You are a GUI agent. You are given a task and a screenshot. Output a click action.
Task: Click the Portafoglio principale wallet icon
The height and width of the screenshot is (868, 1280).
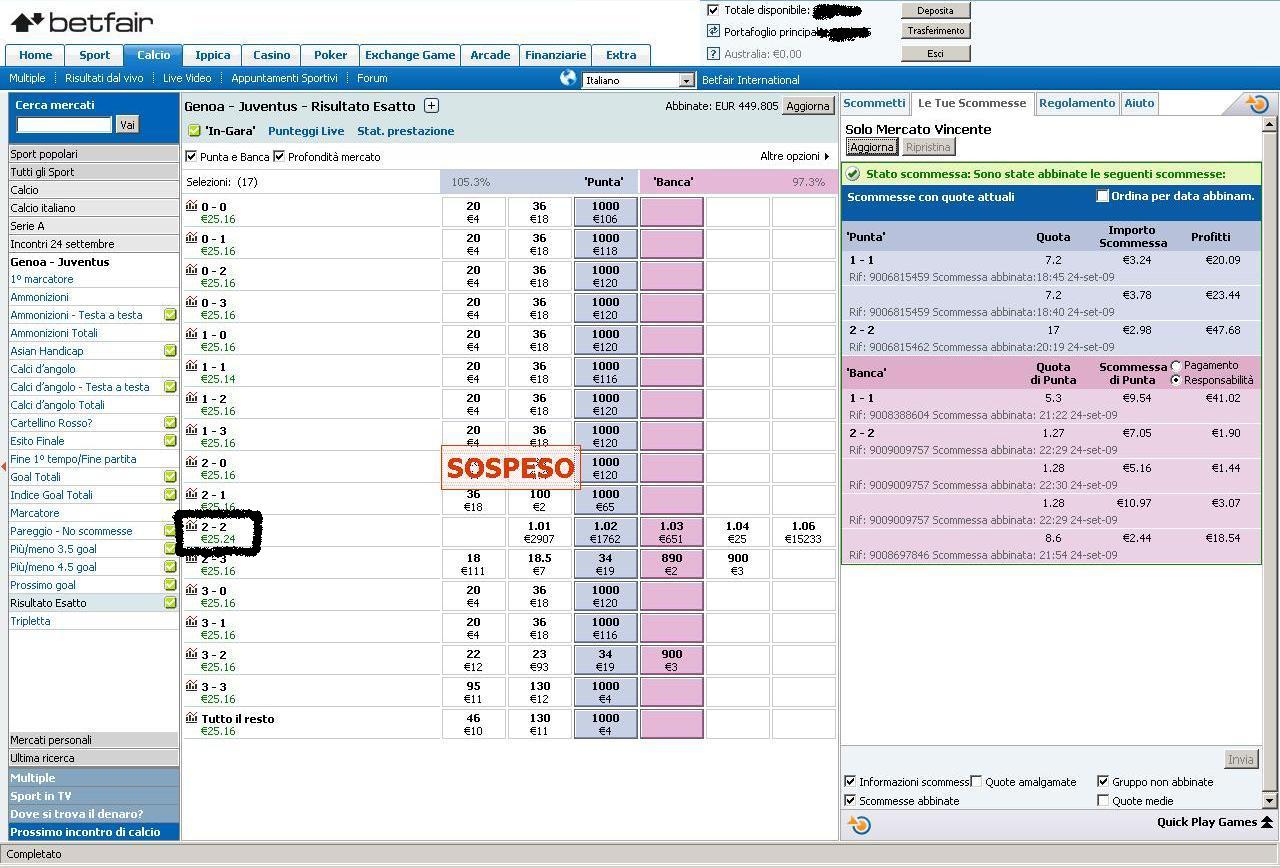pos(713,32)
